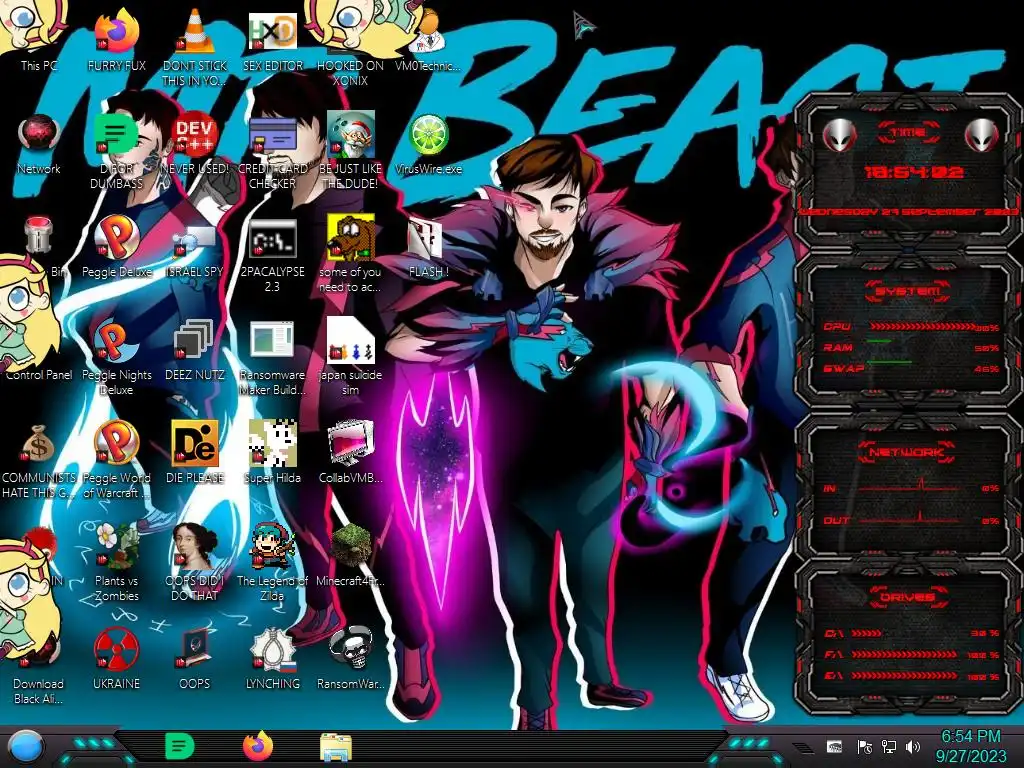Launch Peggle Deluxe shortcut
The height and width of the screenshot is (768, 1024).
tap(116, 247)
